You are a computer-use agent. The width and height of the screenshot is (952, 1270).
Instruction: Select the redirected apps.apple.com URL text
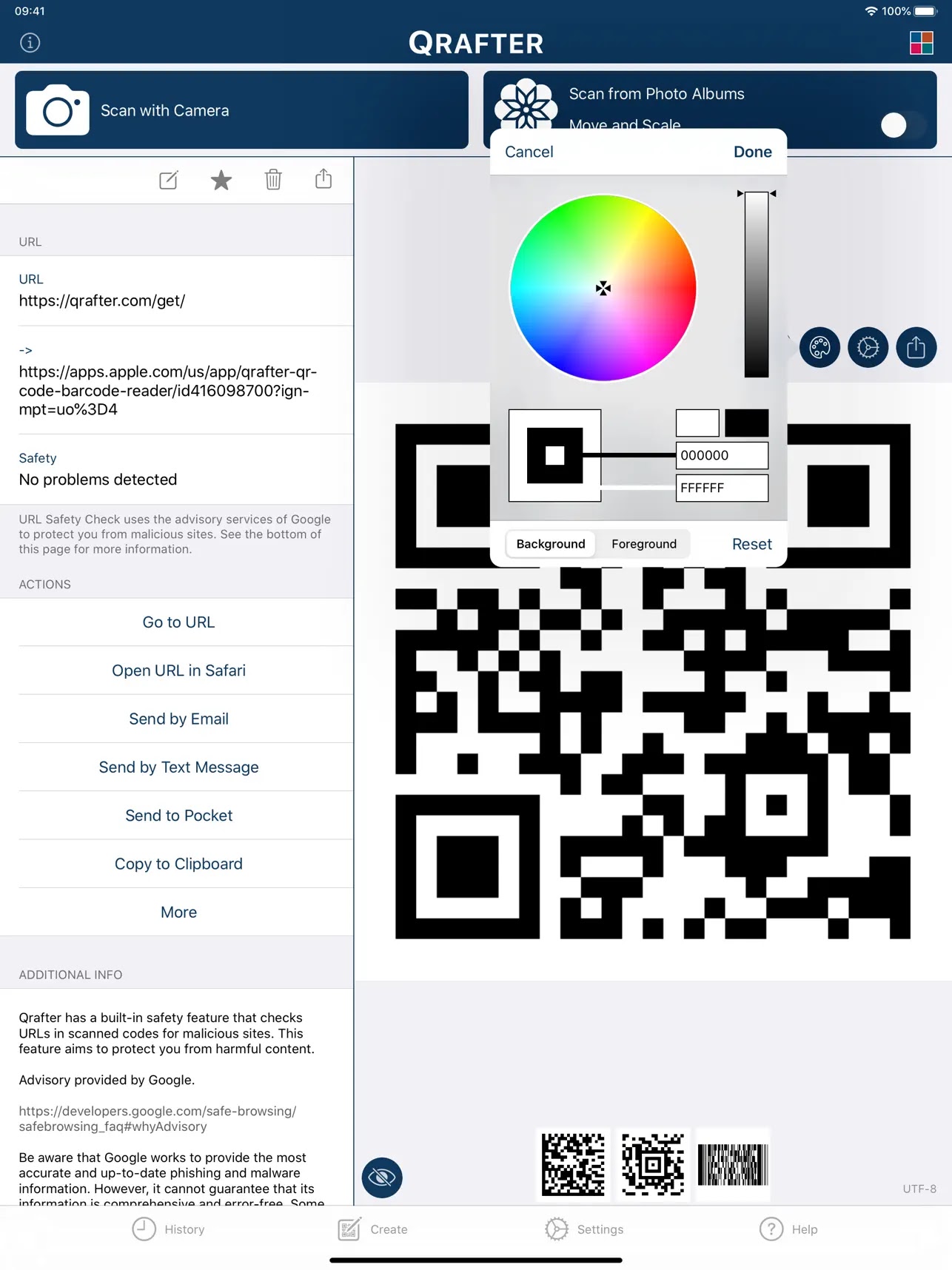[x=167, y=391]
